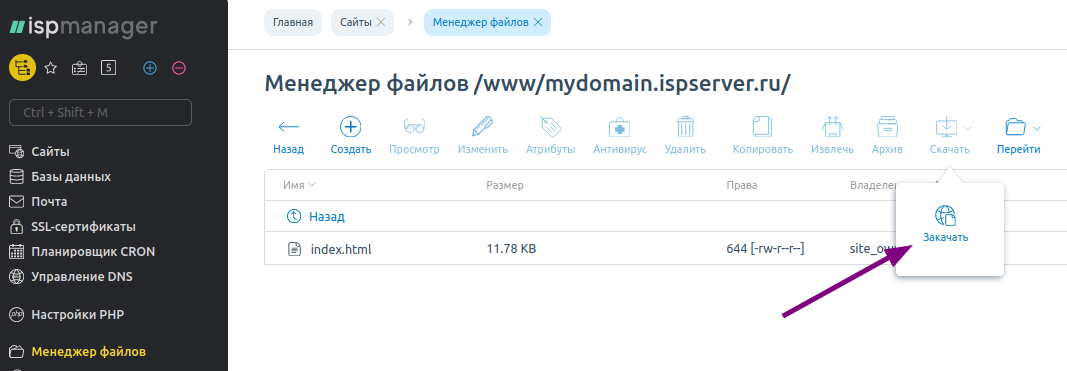The image size is (1067, 371).
Task: Click the Настройки PHP icon
Action: tap(16, 315)
